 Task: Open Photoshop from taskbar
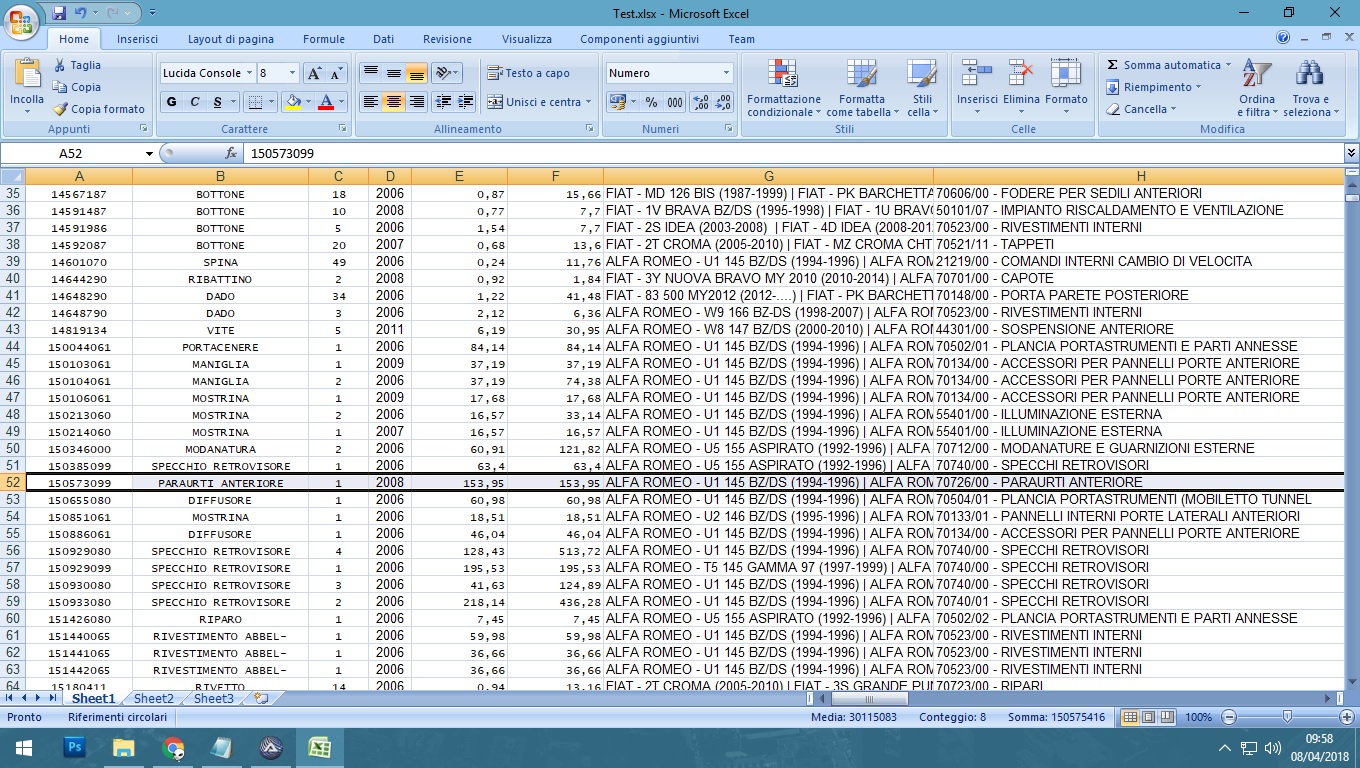pos(76,747)
